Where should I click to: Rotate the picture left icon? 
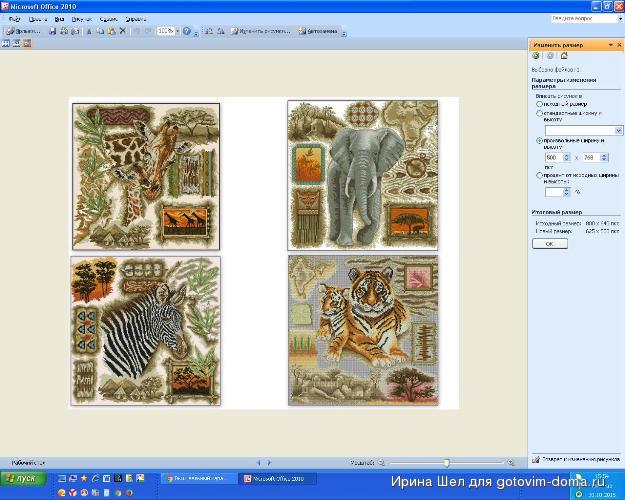(209, 31)
